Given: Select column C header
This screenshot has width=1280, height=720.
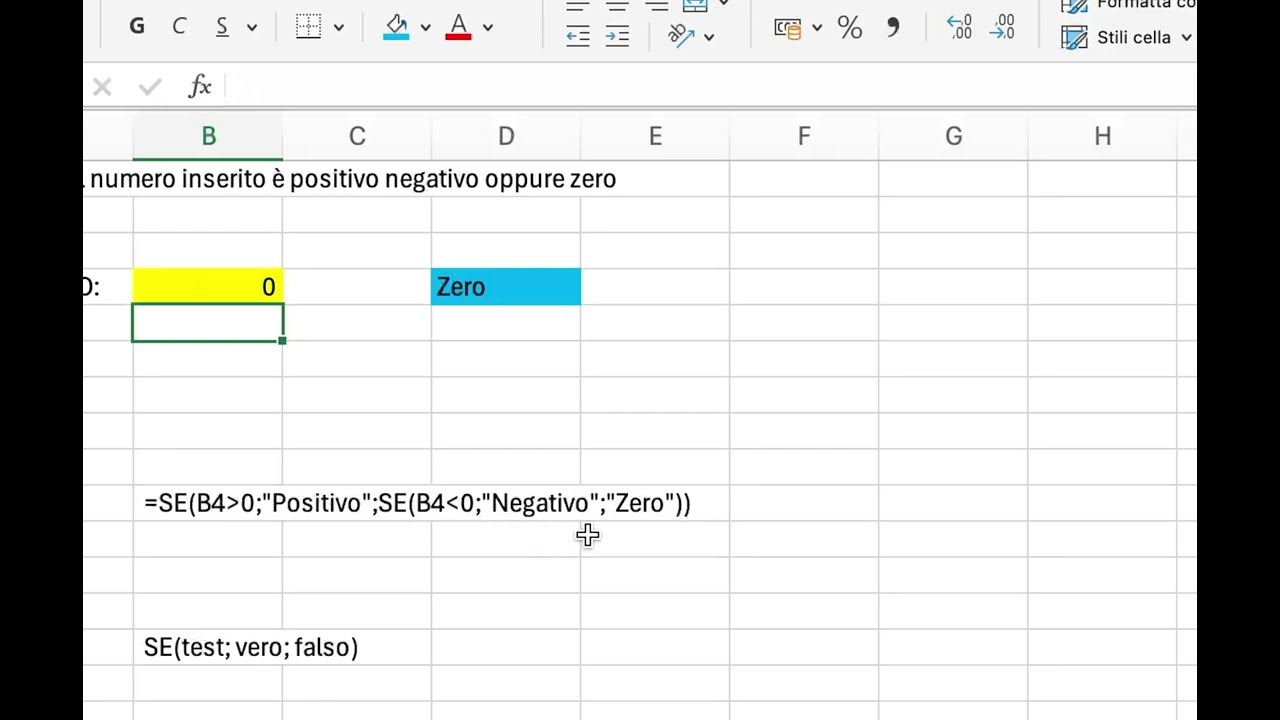Looking at the screenshot, I should (357, 136).
